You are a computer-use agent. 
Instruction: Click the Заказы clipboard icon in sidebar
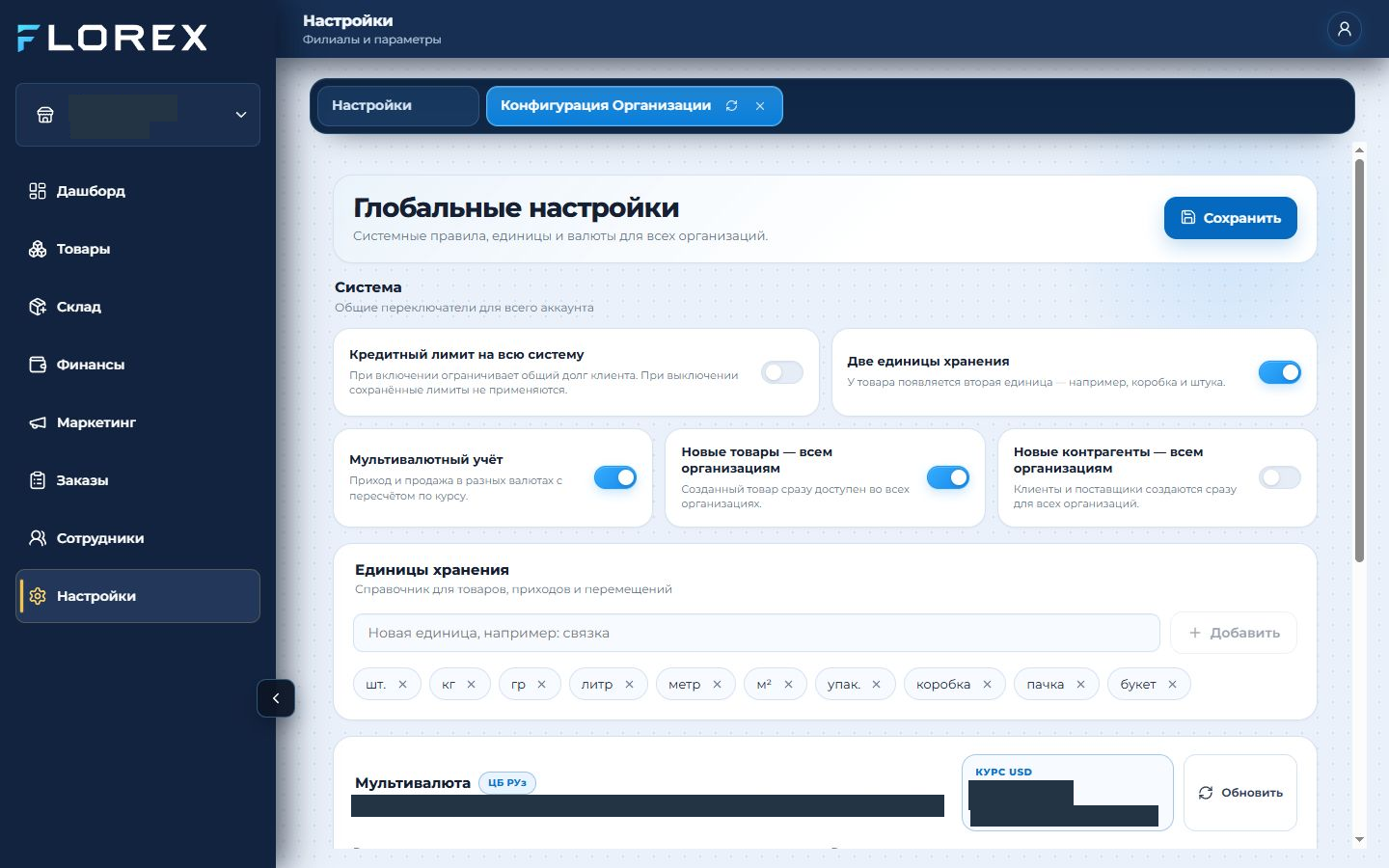38,480
